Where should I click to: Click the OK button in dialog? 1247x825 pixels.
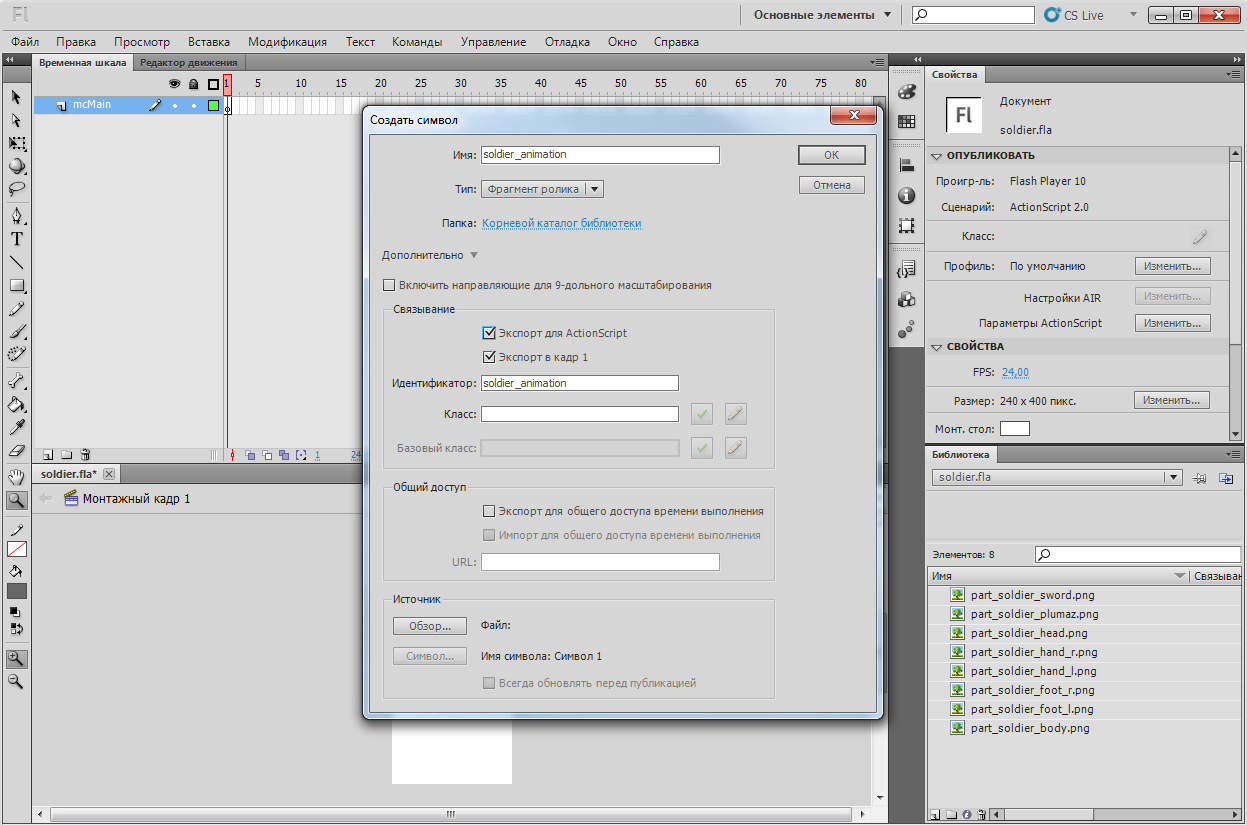point(831,155)
